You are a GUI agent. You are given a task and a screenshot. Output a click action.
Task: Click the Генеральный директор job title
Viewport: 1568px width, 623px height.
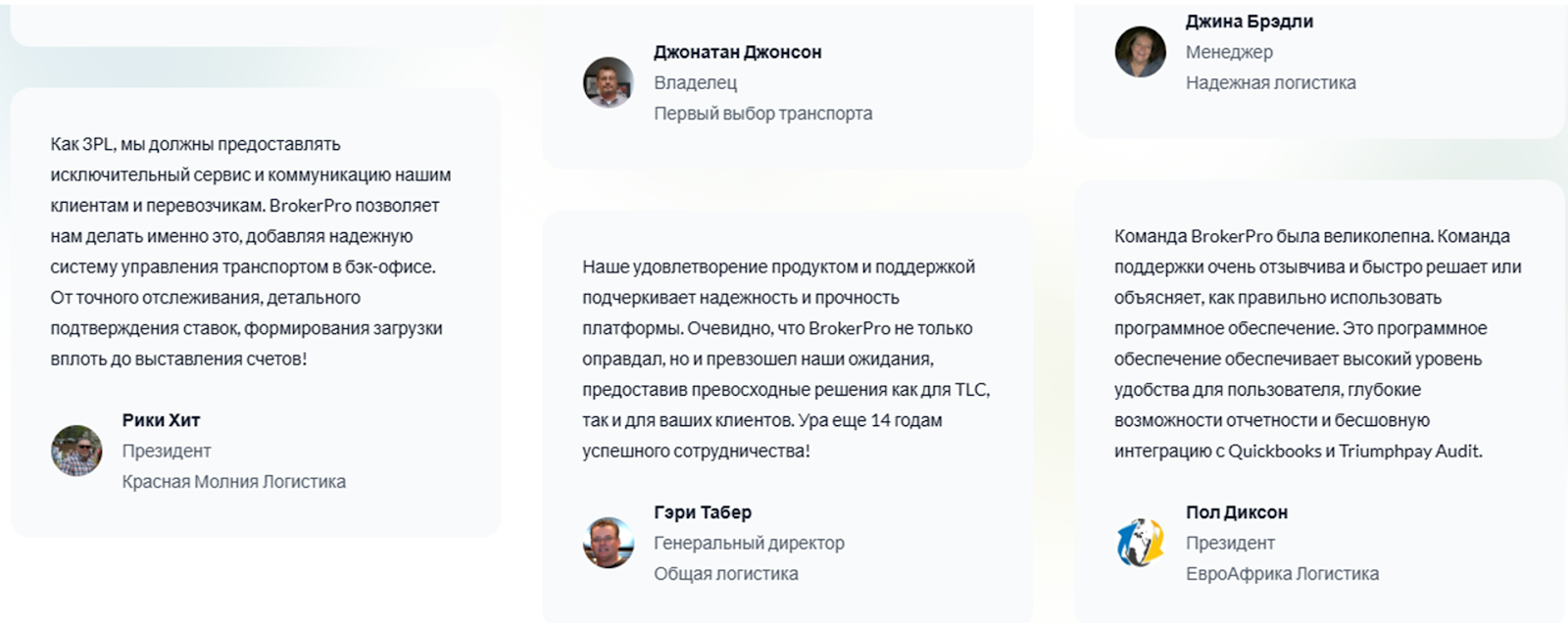click(749, 543)
